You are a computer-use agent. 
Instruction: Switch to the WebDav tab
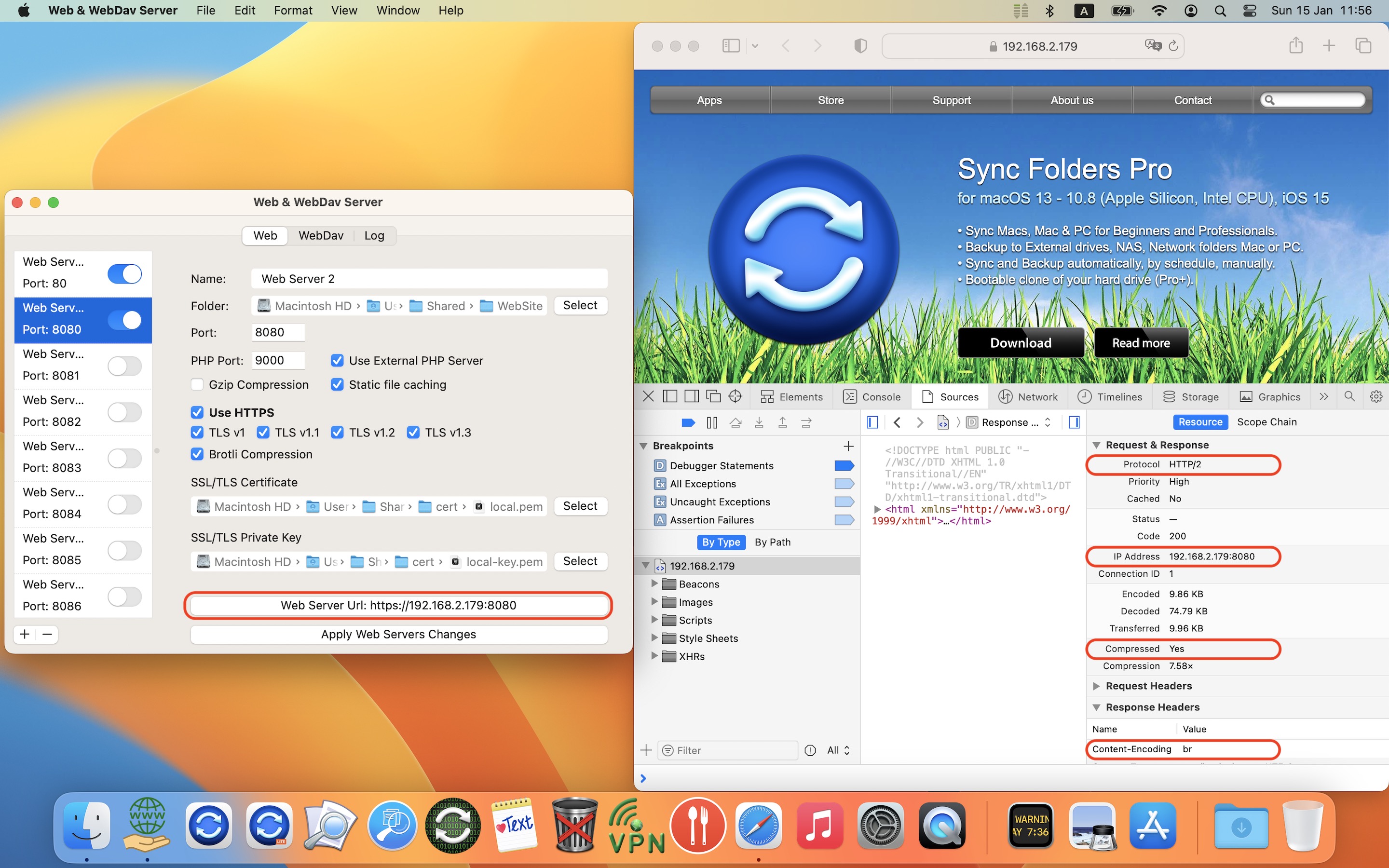(320, 235)
